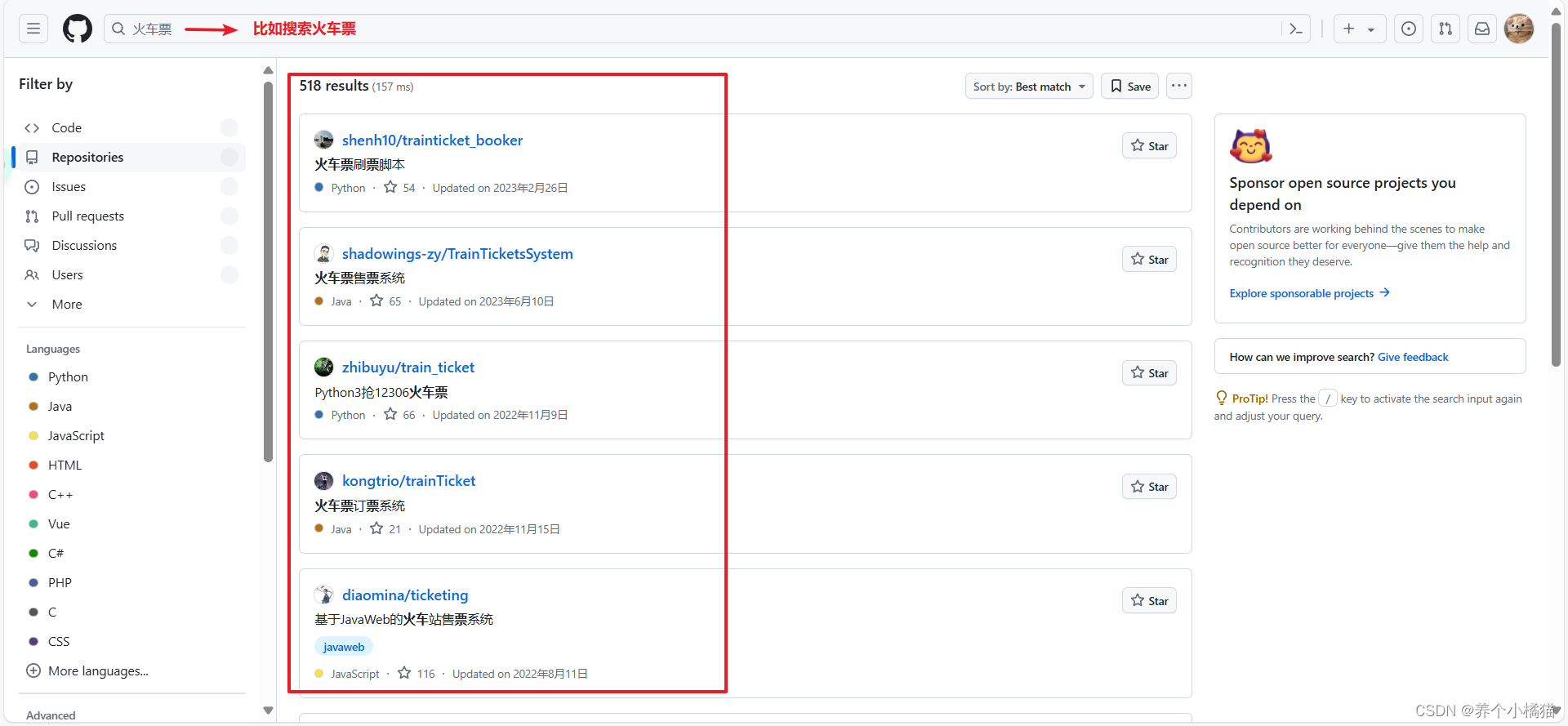Select the Users filter

pos(131,275)
